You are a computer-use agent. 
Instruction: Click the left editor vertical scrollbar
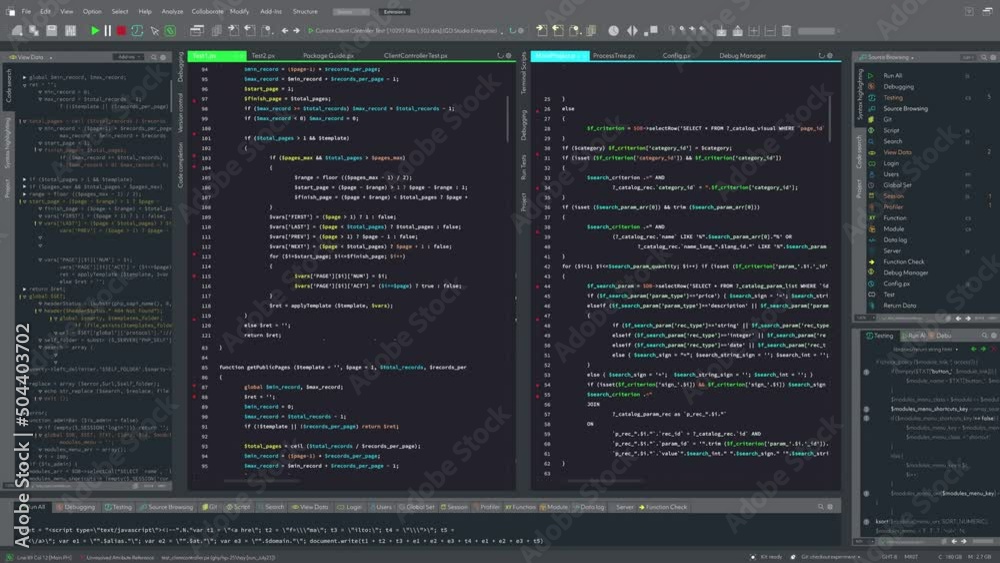(x=508, y=118)
